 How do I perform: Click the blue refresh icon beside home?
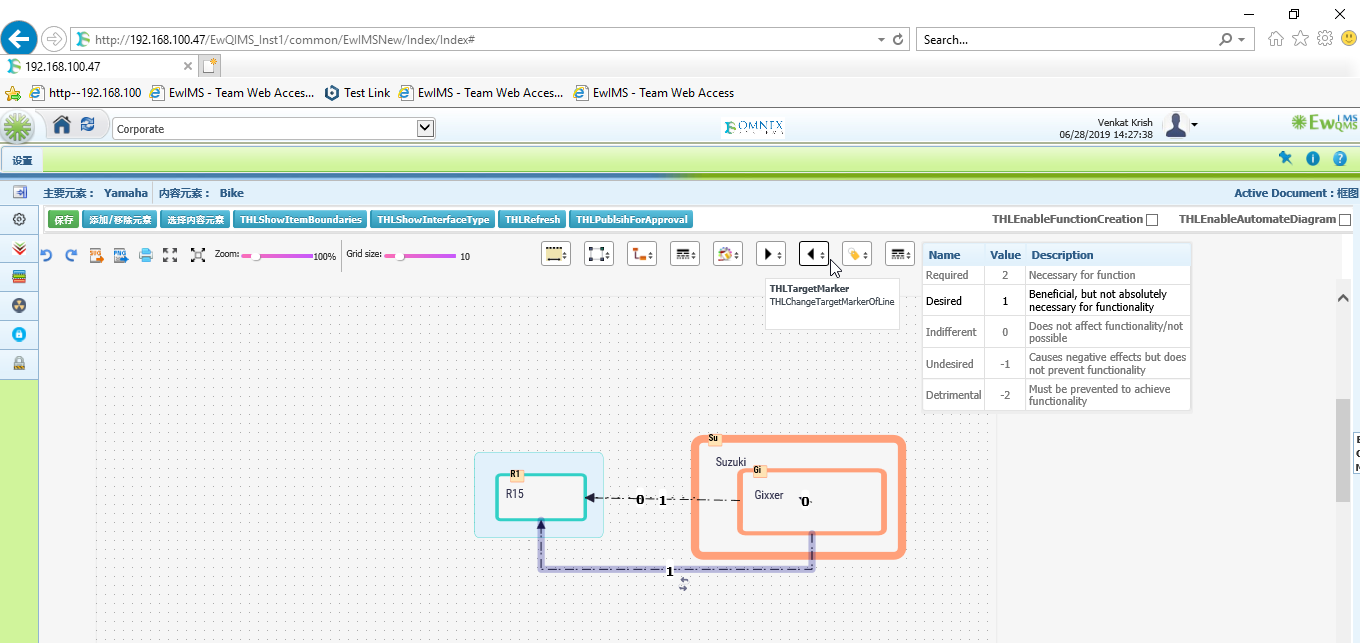88,125
